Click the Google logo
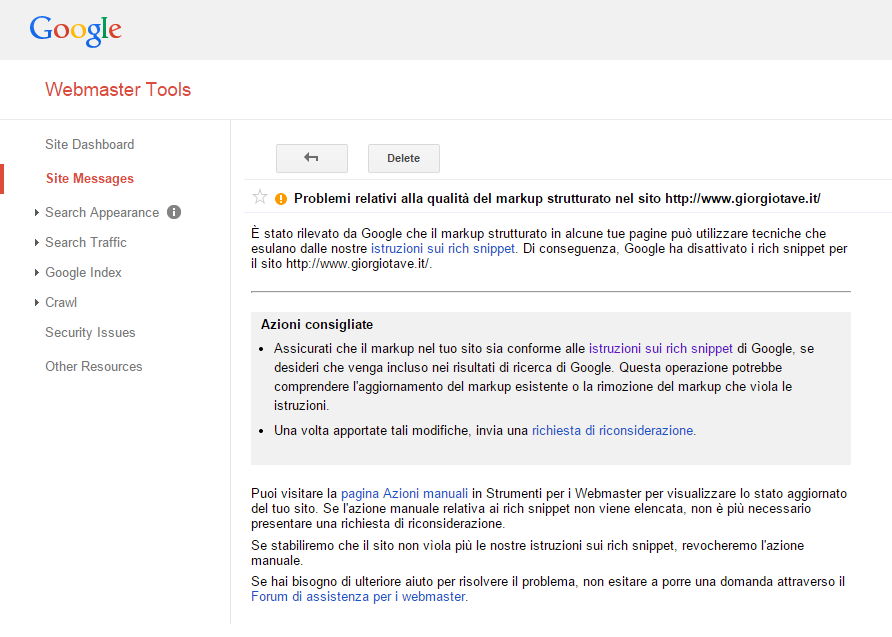This screenshot has height=637, width=892. coord(75,30)
